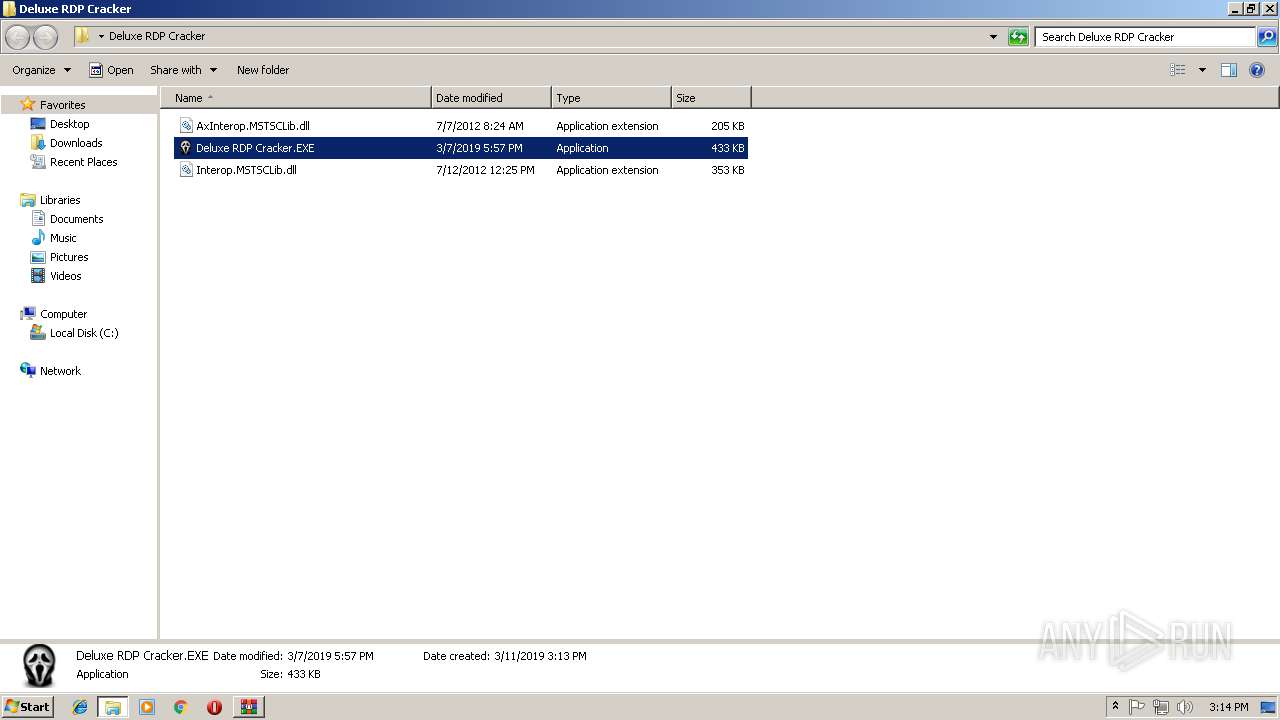Click the New folder button

pos(263,70)
